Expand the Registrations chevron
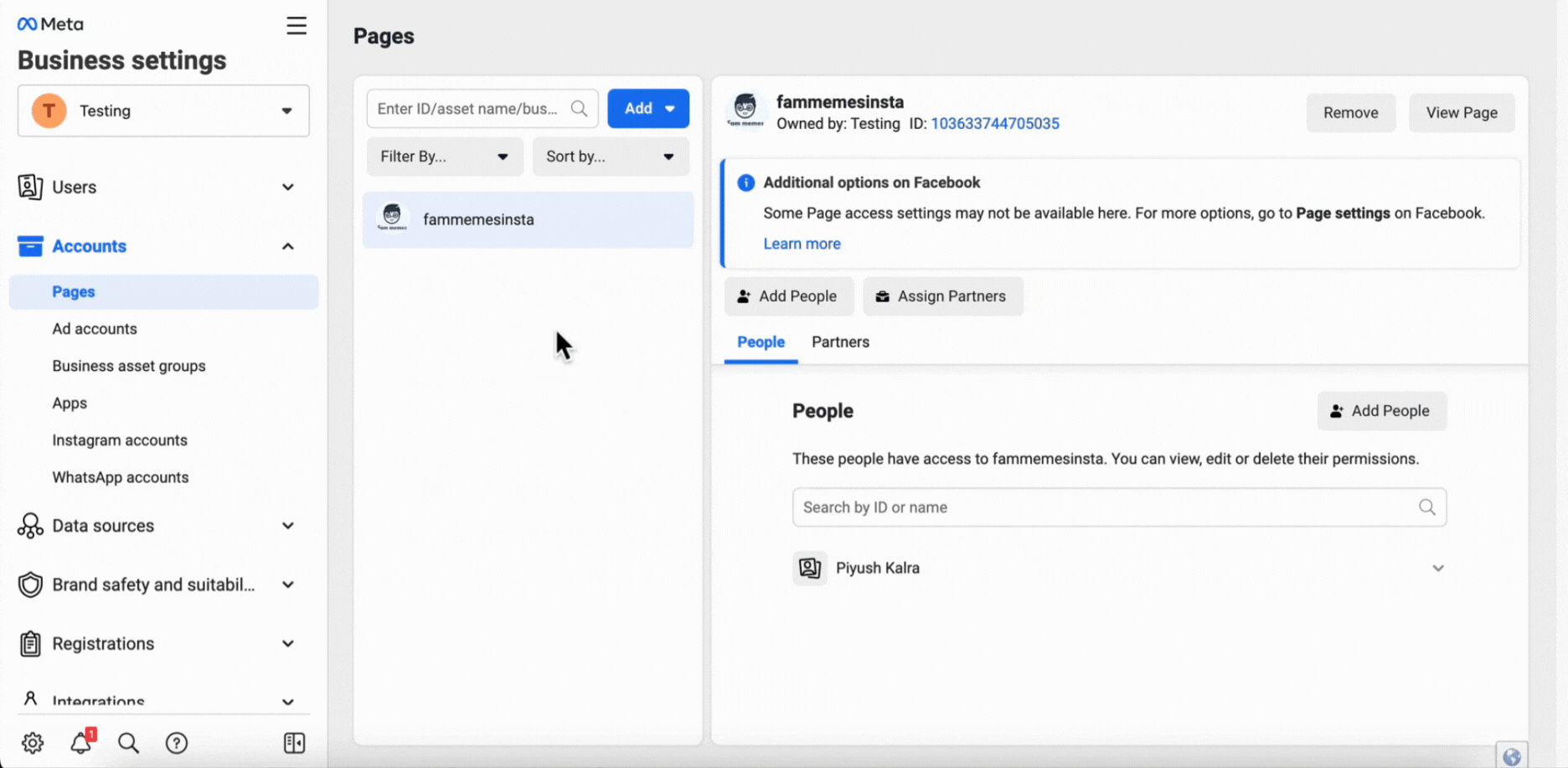Viewport: 1568px width, 768px height. (288, 643)
